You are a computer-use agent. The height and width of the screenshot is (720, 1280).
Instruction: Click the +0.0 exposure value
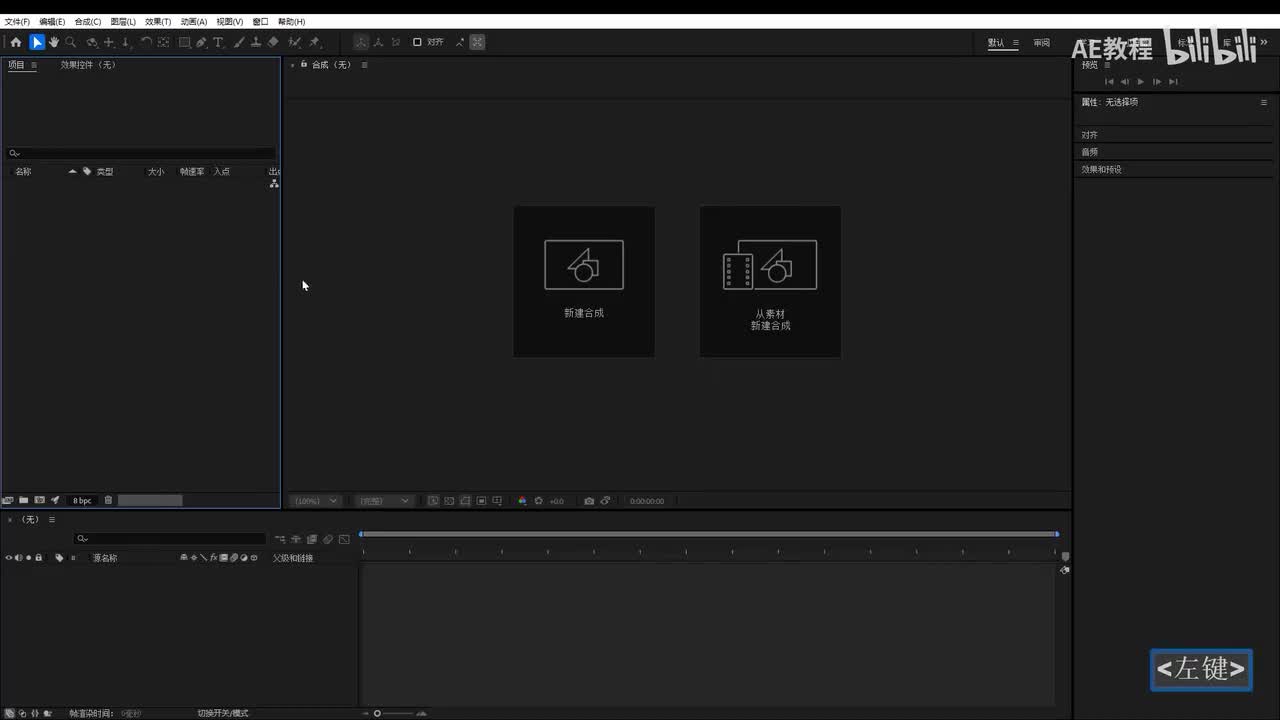point(556,501)
